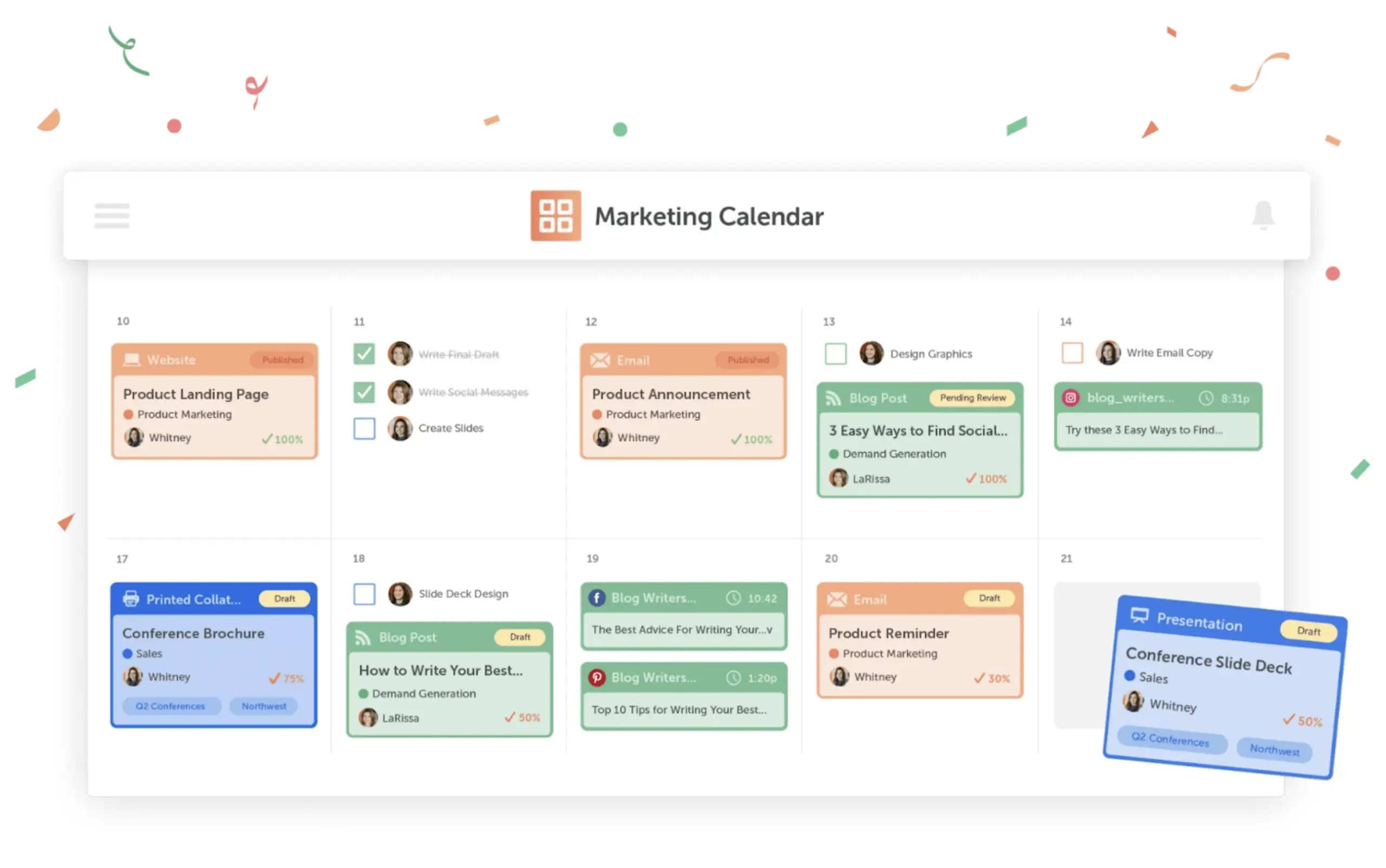Click the Q2 Conferences tag on Conference Brochure
Image resolution: width=1386 pixels, height=868 pixels.
[x=171, y=706]
